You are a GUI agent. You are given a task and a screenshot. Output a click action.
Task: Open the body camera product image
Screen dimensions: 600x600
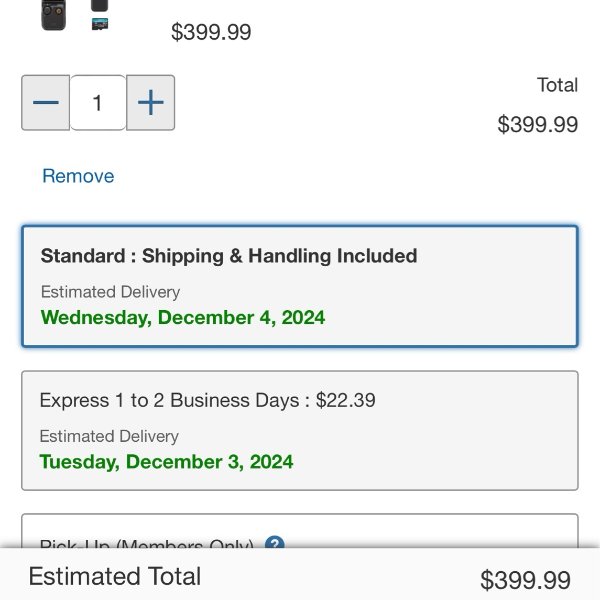[x=54, y=14]
